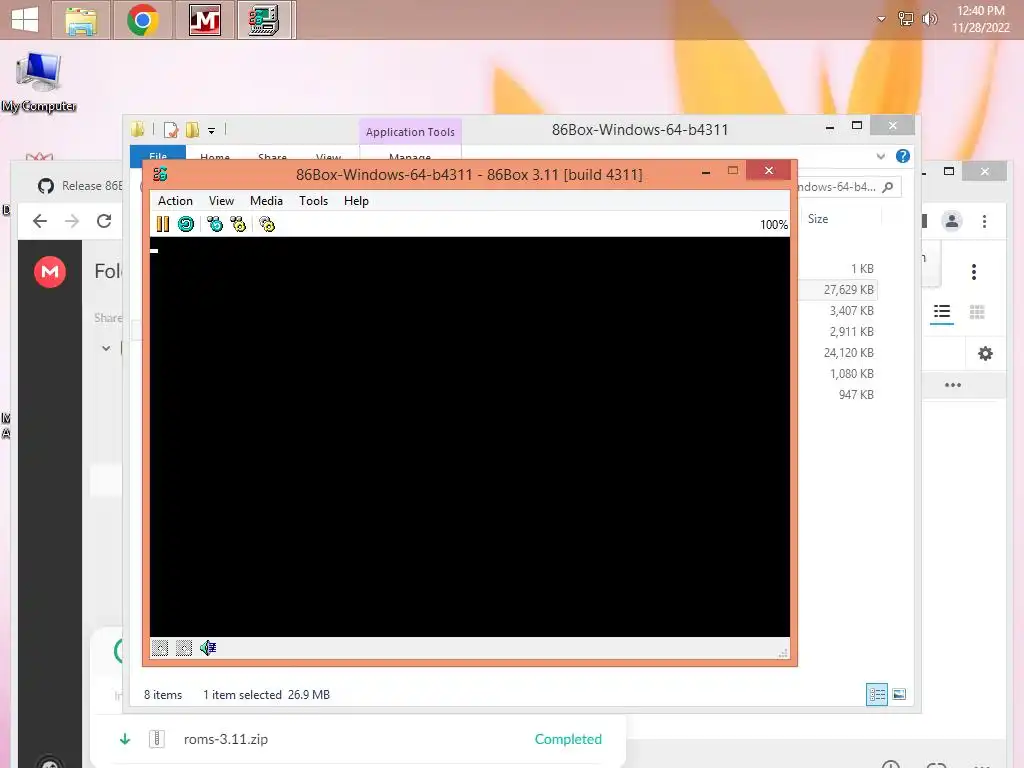Open the View menu in 86Box
The height and width of the screenshot is (768, 1024).
click(x=221, y=201)
